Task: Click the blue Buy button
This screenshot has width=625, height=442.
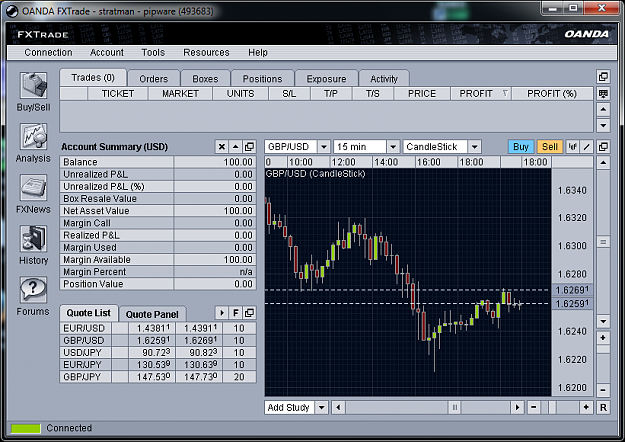Action: pos(521,147)
